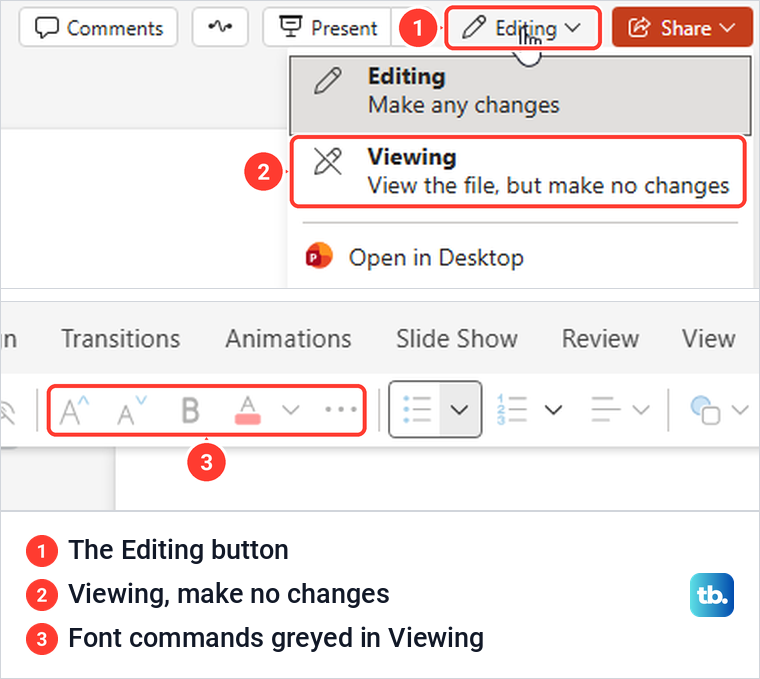The width and height of the screenshot is (760, 679).
Task: Click the Shapes icon
Action: (705, 410)
